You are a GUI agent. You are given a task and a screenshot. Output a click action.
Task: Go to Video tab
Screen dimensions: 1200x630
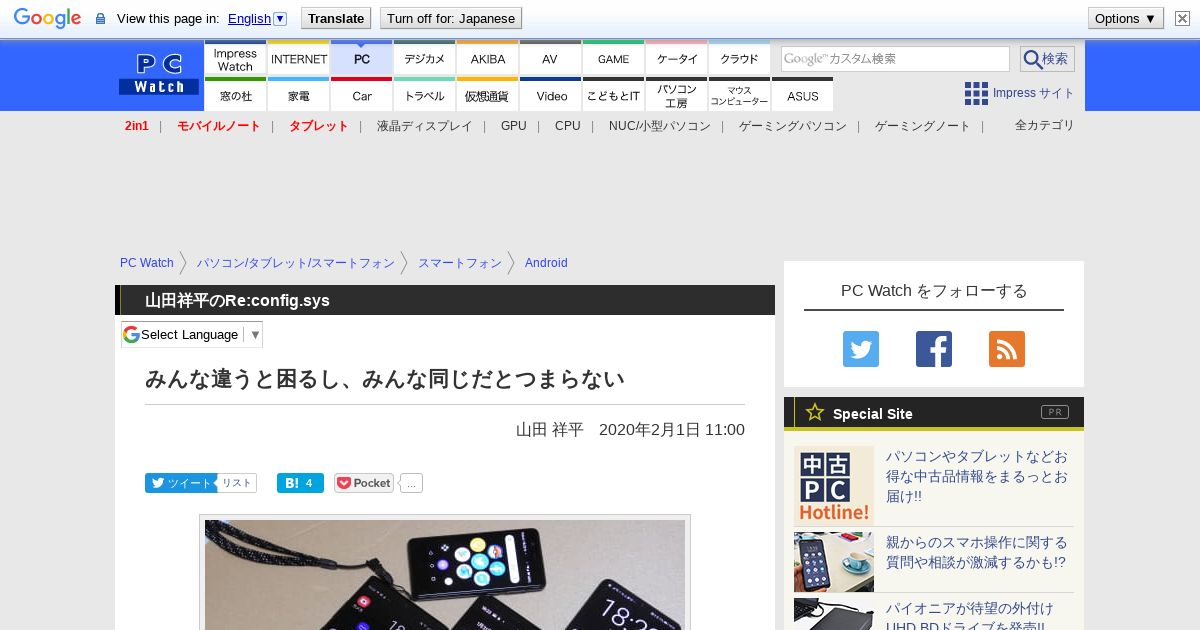click(551, 95)
